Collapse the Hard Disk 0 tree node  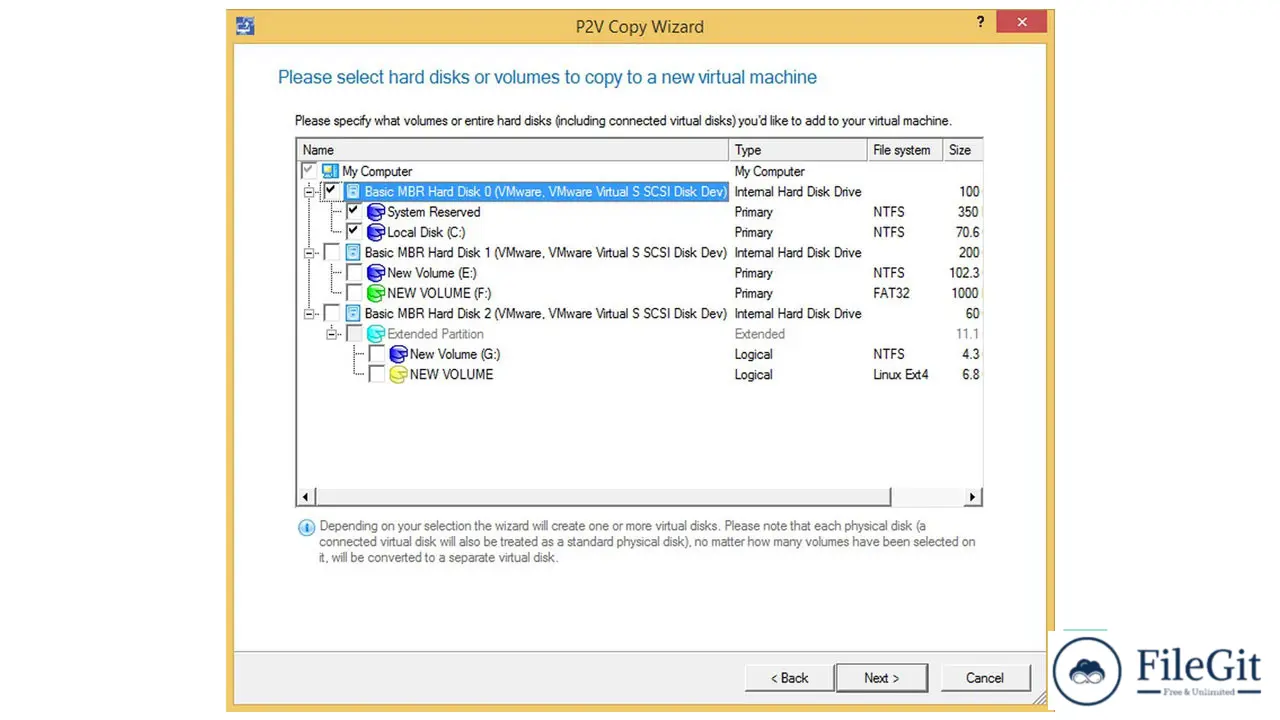[309, 191]
